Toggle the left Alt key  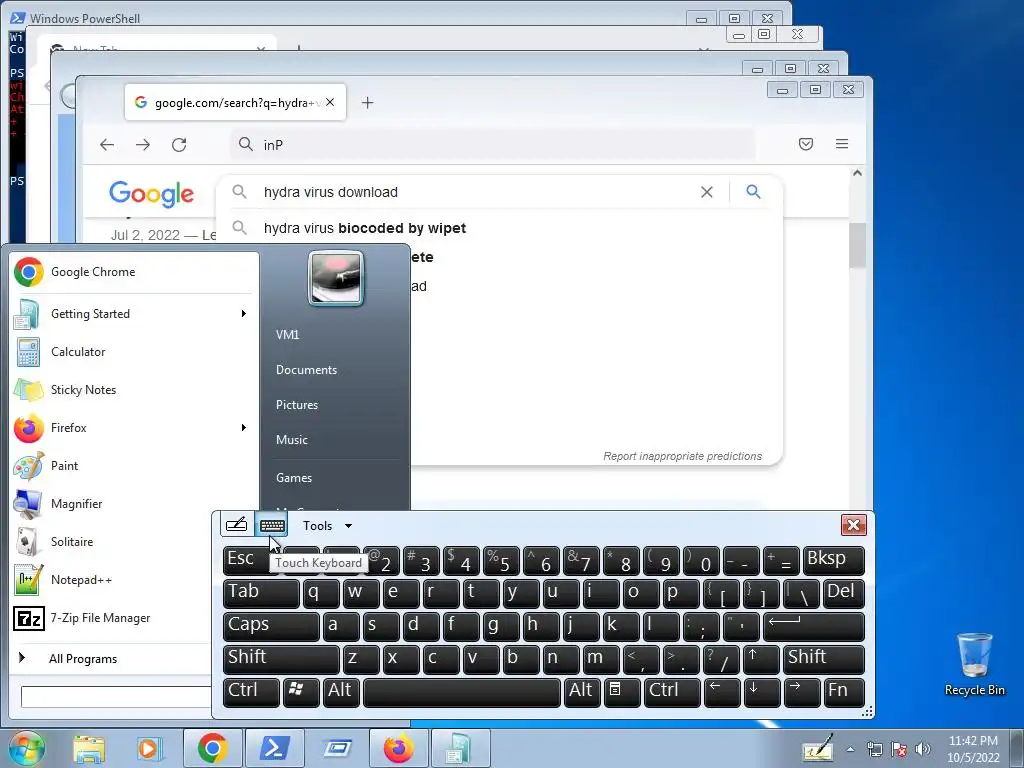click(340, 692)
